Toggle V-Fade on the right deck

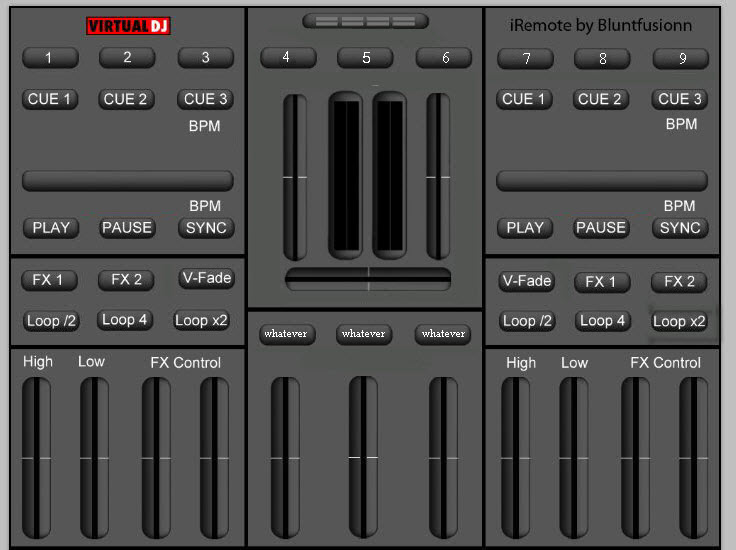[x=527, y=281]
